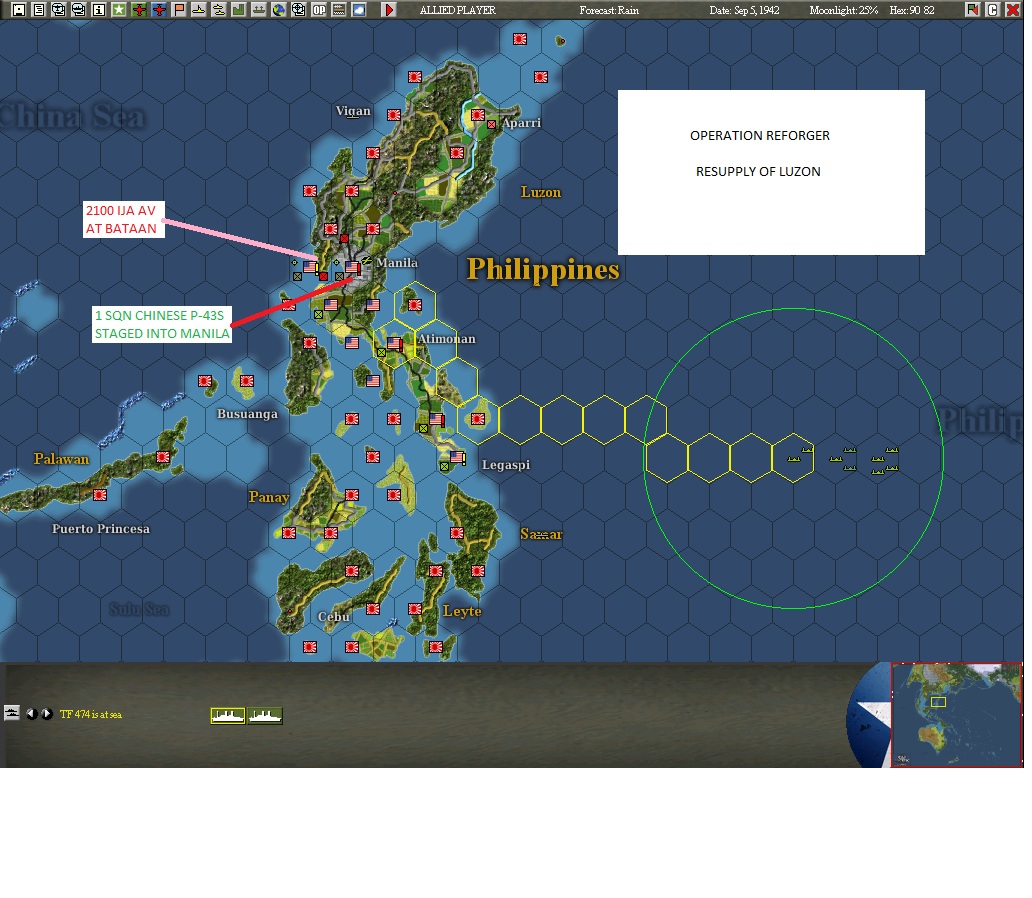The image size is (1032, 898).
Task: Click the Legaspi base label
Action: click(505, 465)
